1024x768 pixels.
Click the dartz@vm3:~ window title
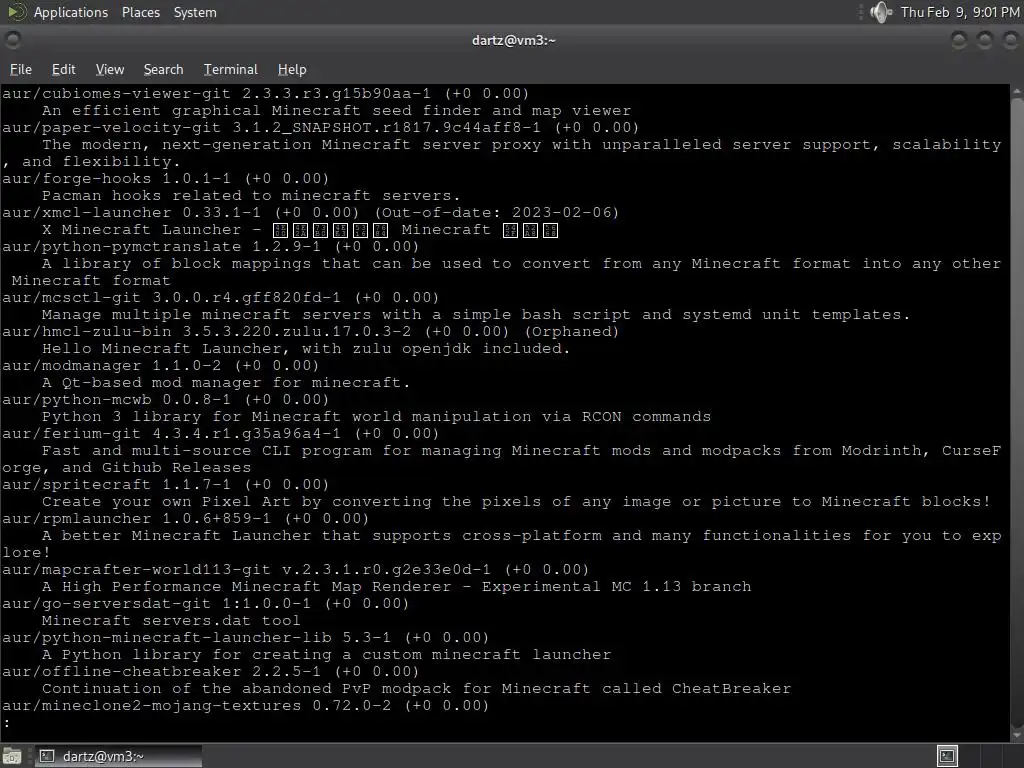tap(513, 40)
